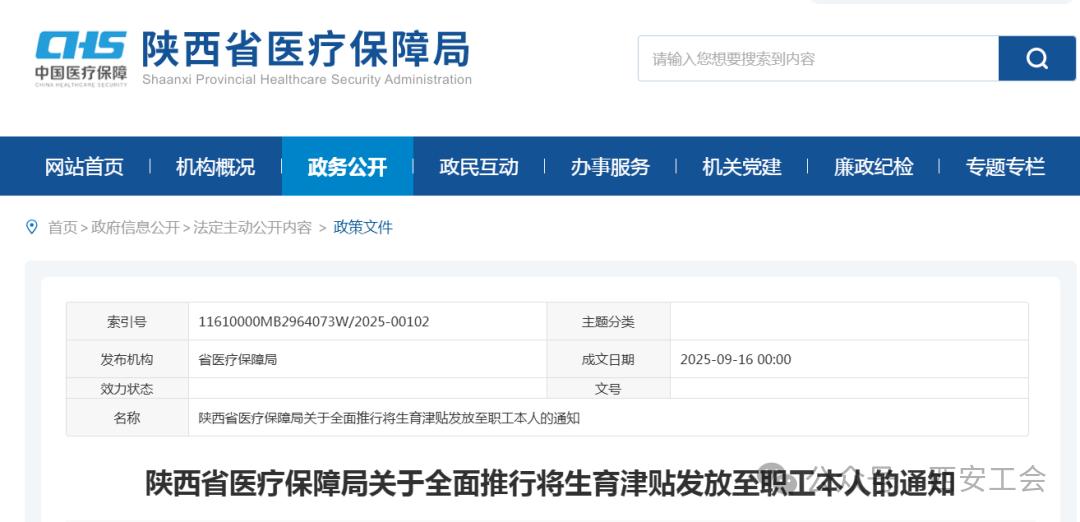Click the 政府信息公开 breadcrumb link

[x=135, y=227]
